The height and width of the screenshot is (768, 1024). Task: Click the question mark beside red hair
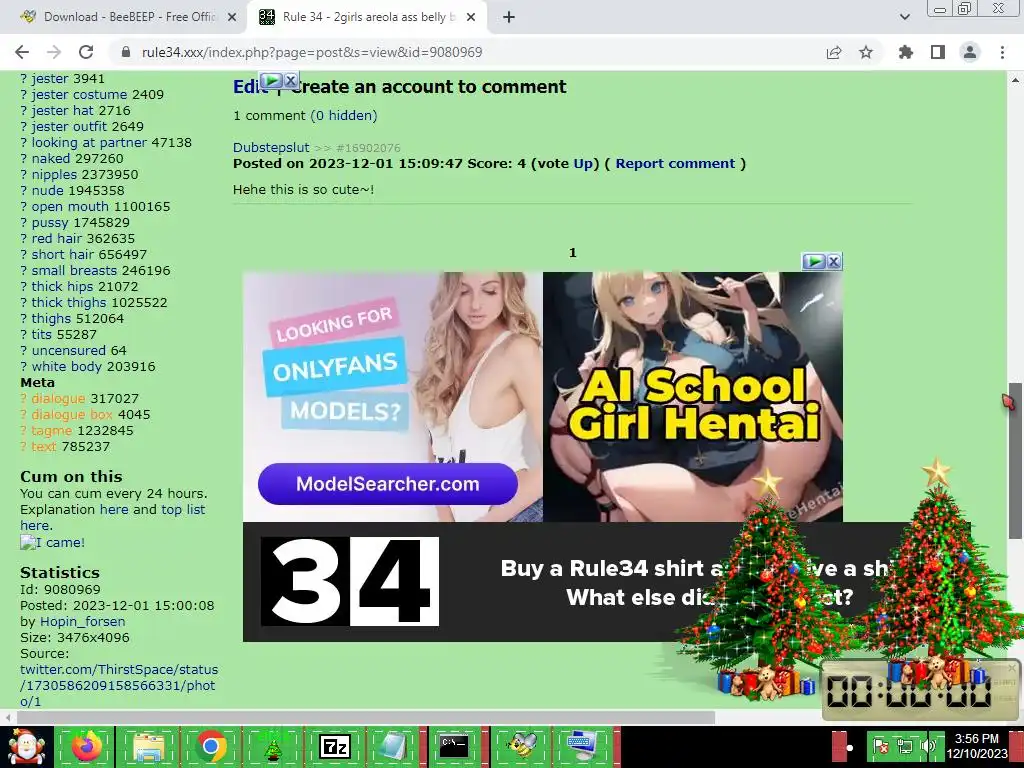click(24, 238)
